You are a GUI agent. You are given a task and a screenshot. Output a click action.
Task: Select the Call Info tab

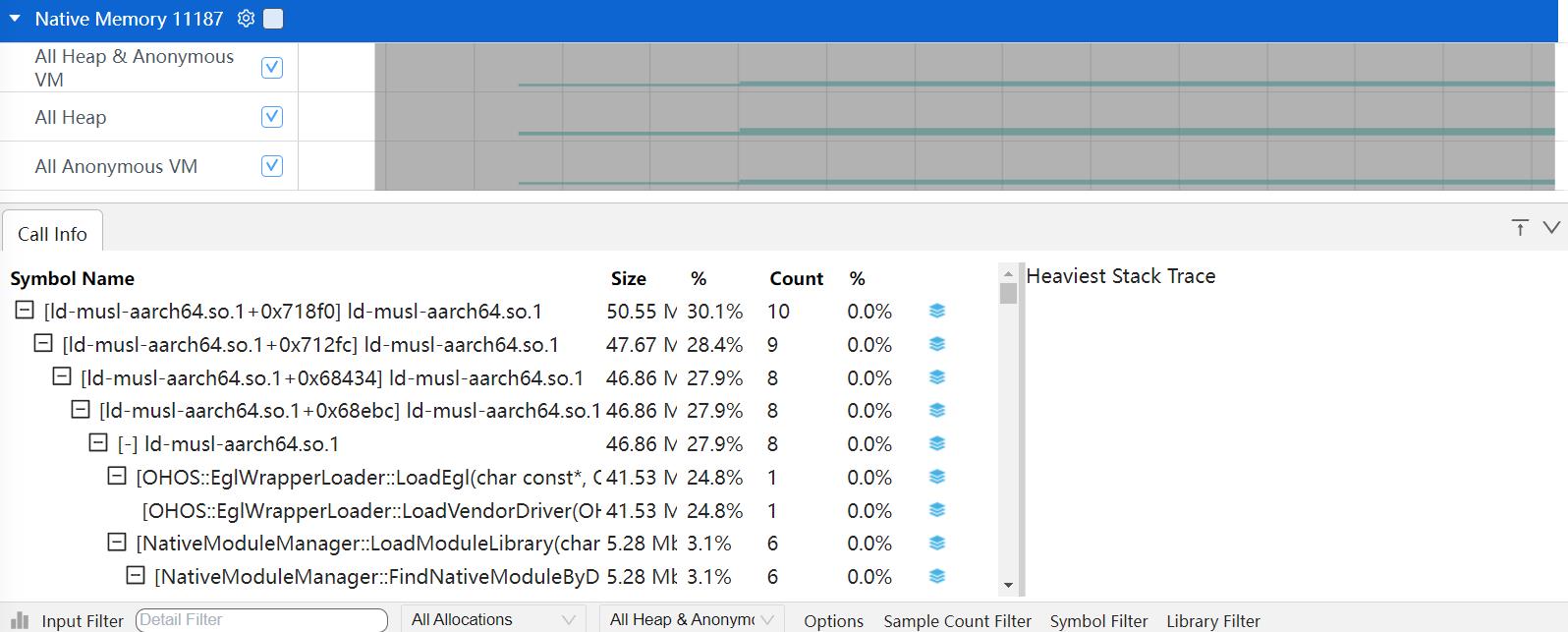pos(52,234)
